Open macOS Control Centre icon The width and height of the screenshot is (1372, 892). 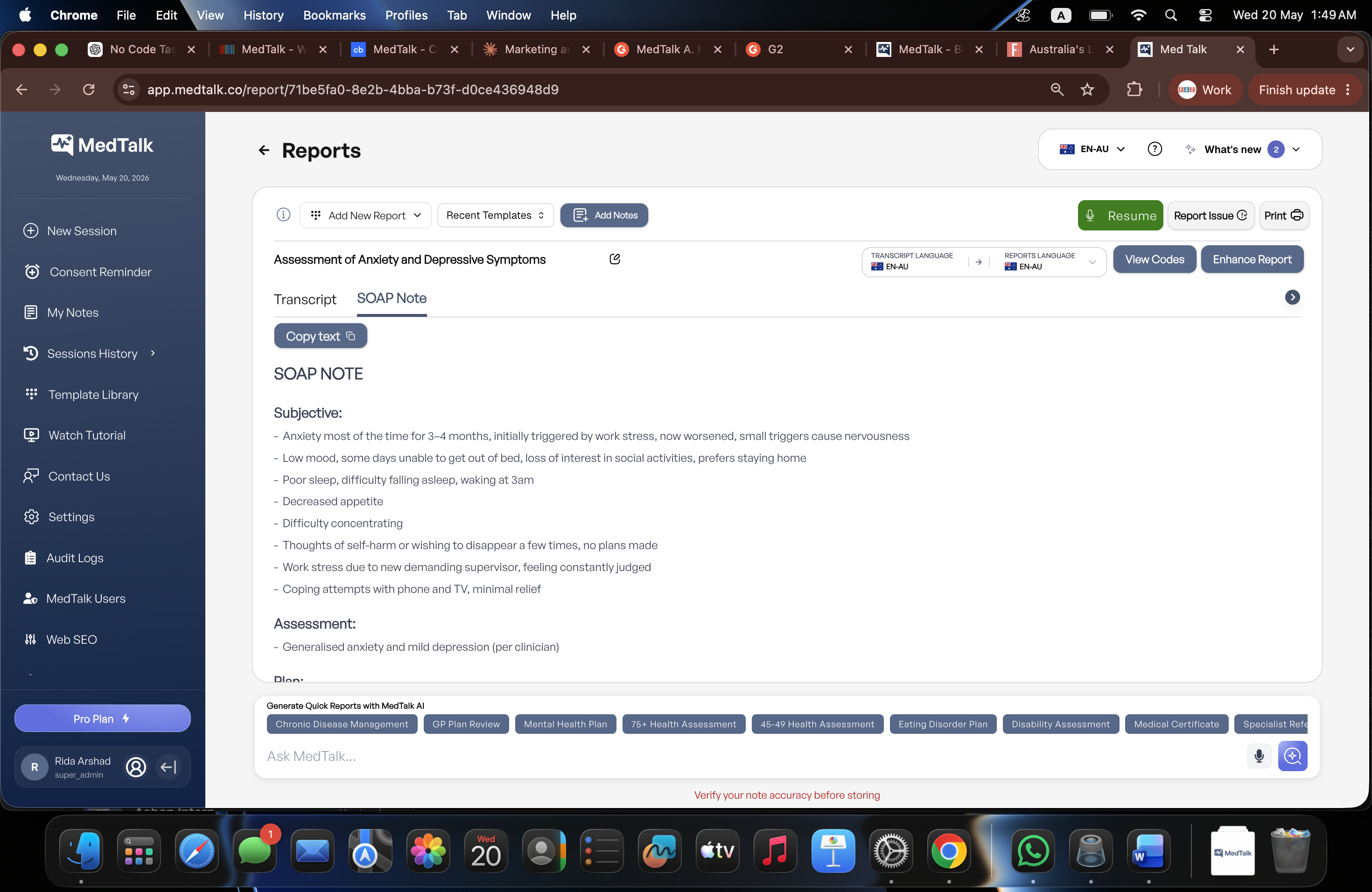click(x=1205, y=15)
